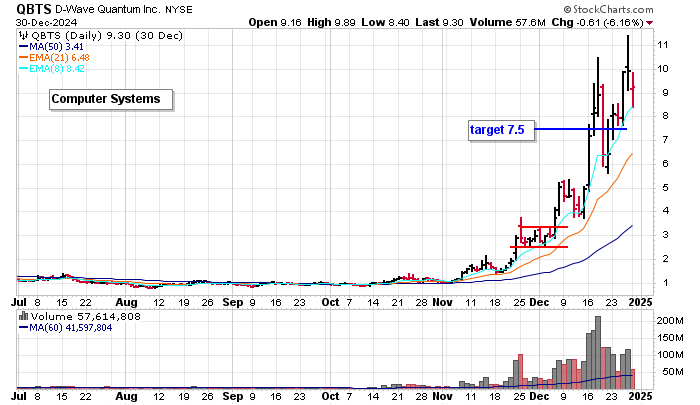700x405 pixels.
Task: Click the EMA(8) 8.42 legend entry
Action: pos(52,69)
